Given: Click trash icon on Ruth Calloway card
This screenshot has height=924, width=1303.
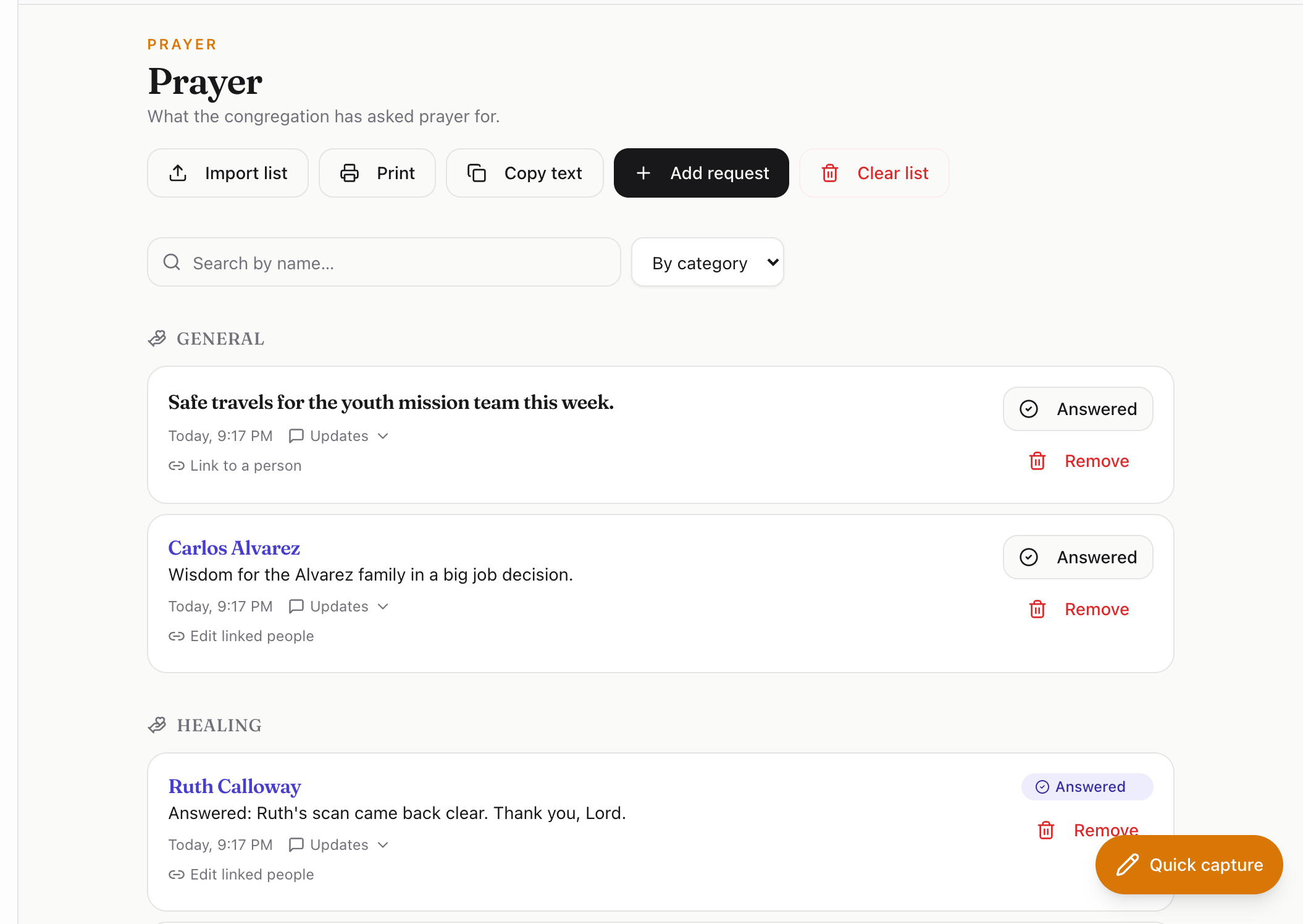Looking at the screenshot, I should [x=1046, y=830].
